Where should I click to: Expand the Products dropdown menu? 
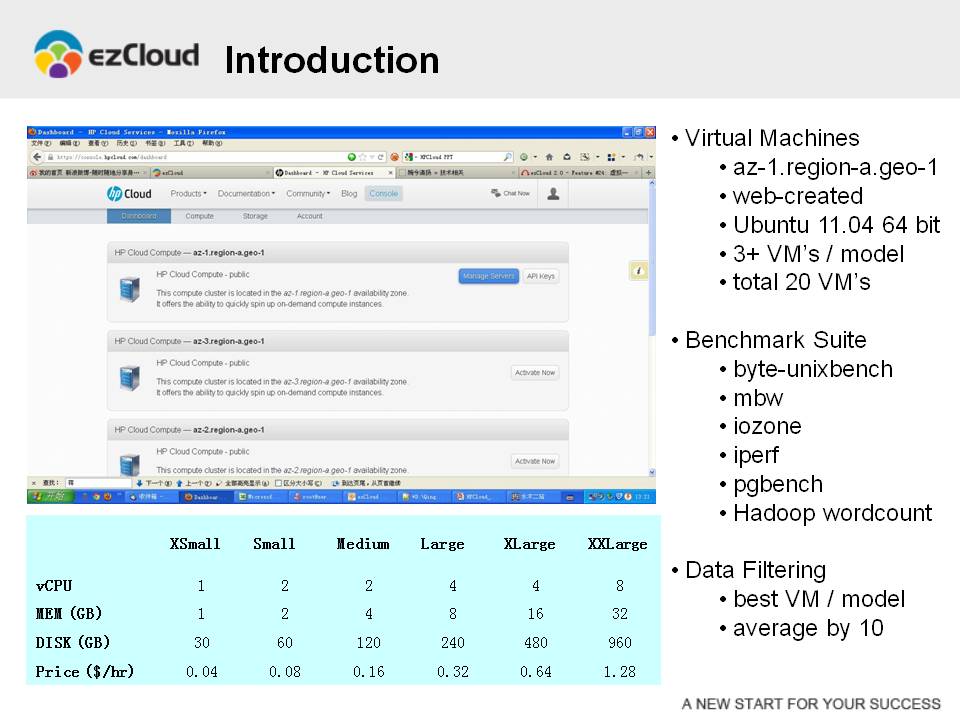188,194
